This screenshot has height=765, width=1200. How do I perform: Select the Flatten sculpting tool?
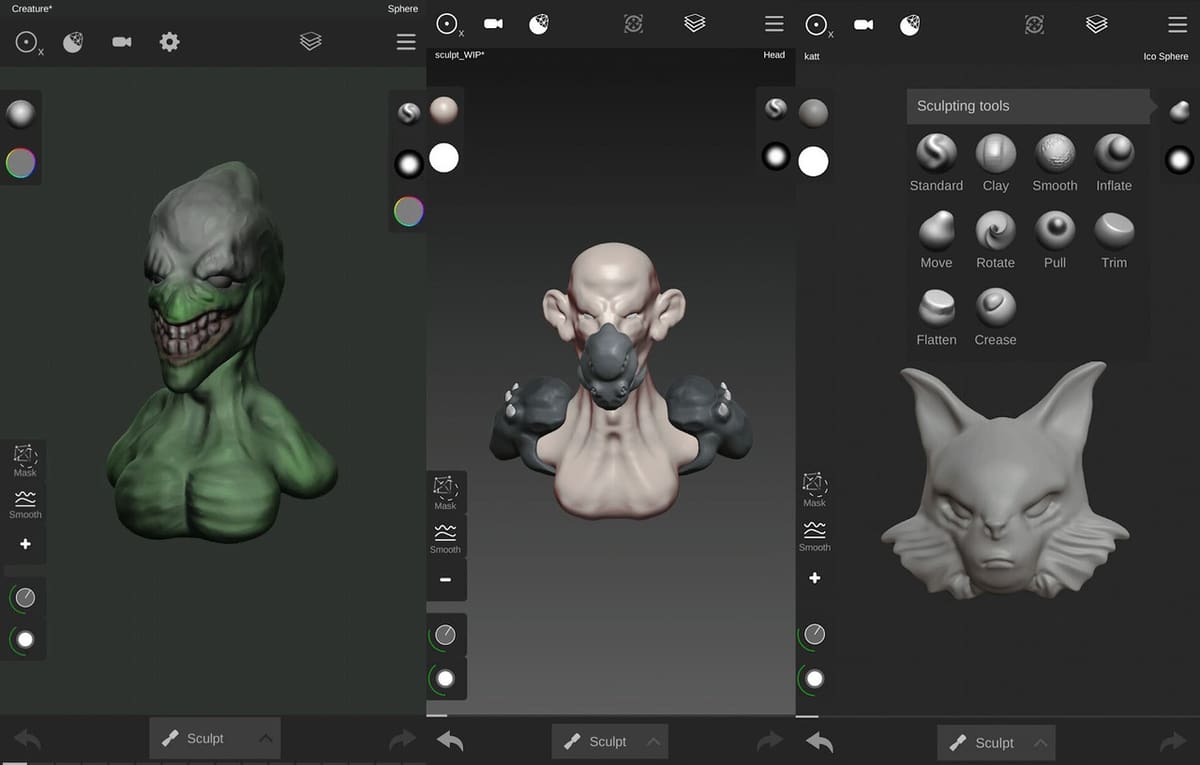(936, 317)
